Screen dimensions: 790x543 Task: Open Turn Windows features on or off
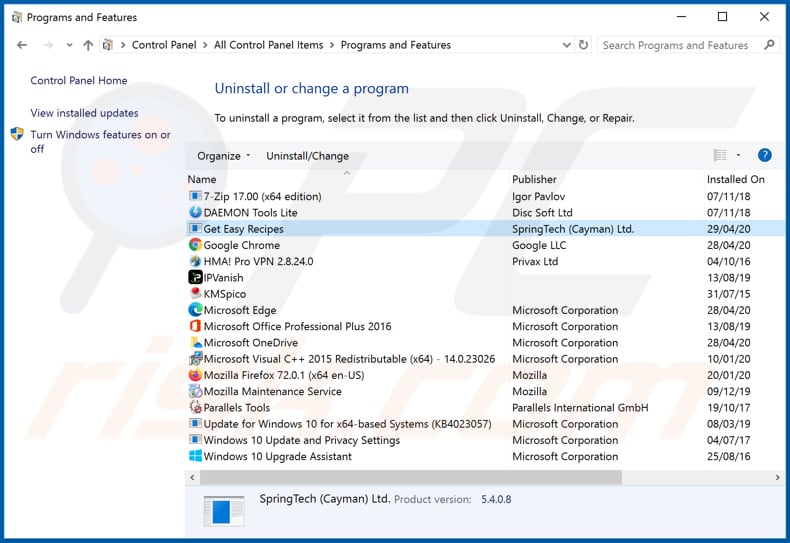point(100,142)
